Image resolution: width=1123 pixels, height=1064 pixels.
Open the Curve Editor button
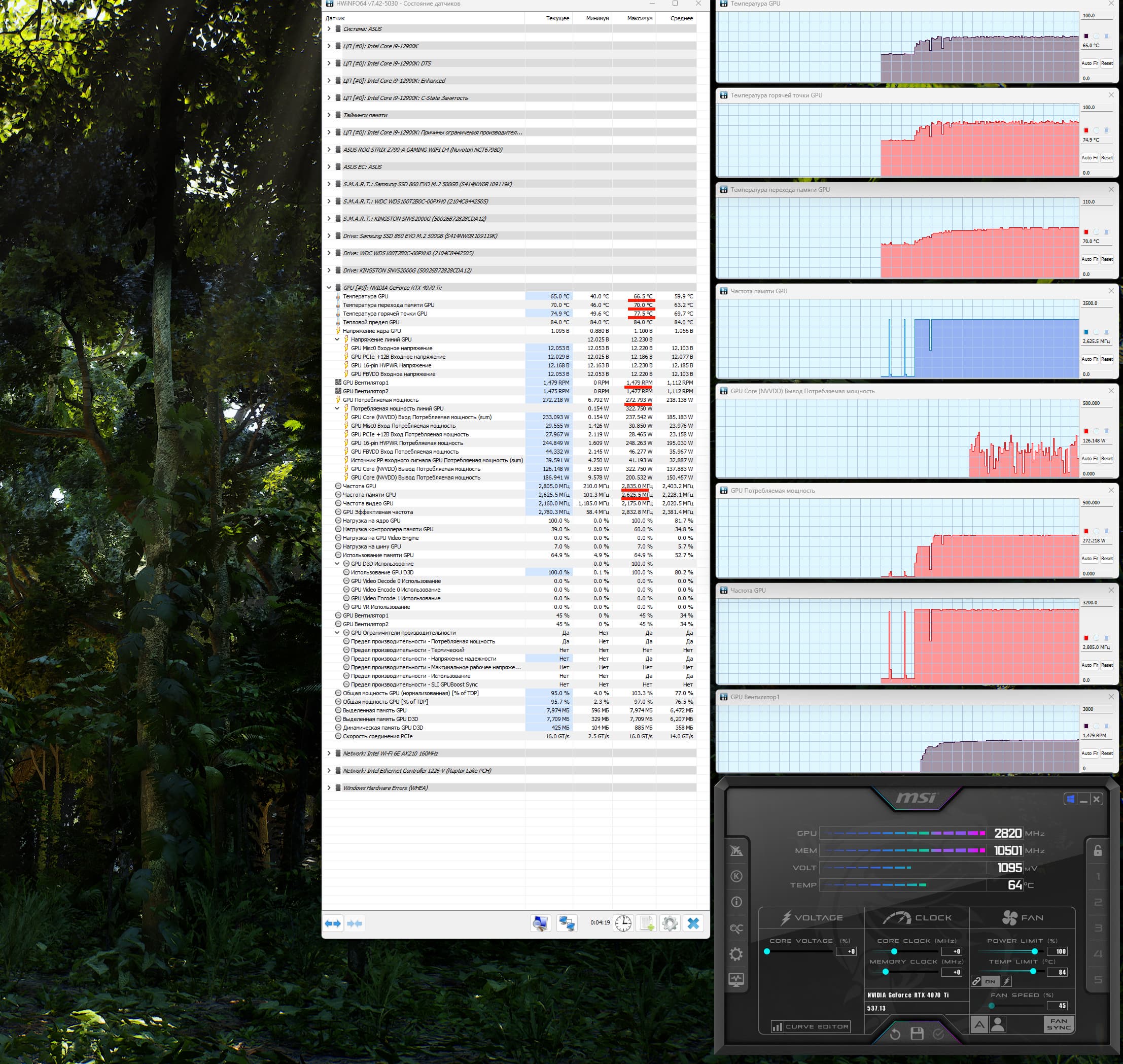click(x=811, y=1026)
